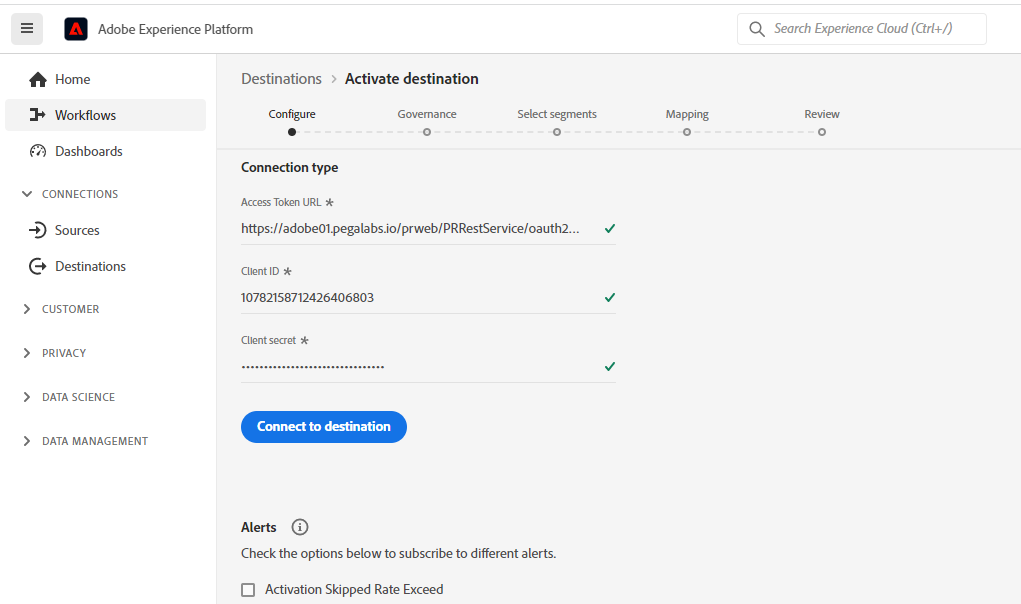The width and height of the screenshot is (1021, 604).
Task: Click the Workflows sidebar icon
Action: point(38,115)
